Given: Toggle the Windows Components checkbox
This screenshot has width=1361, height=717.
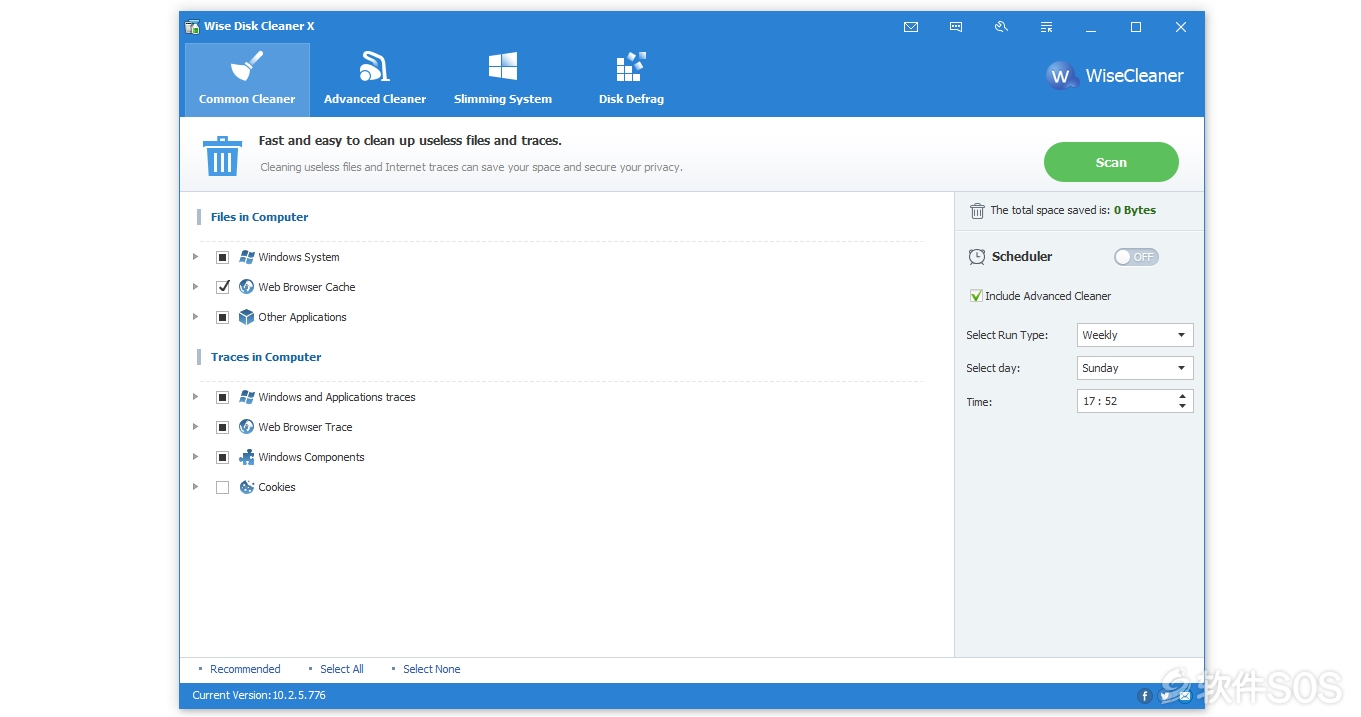Looking at the screenshot, I should (222, 457).
